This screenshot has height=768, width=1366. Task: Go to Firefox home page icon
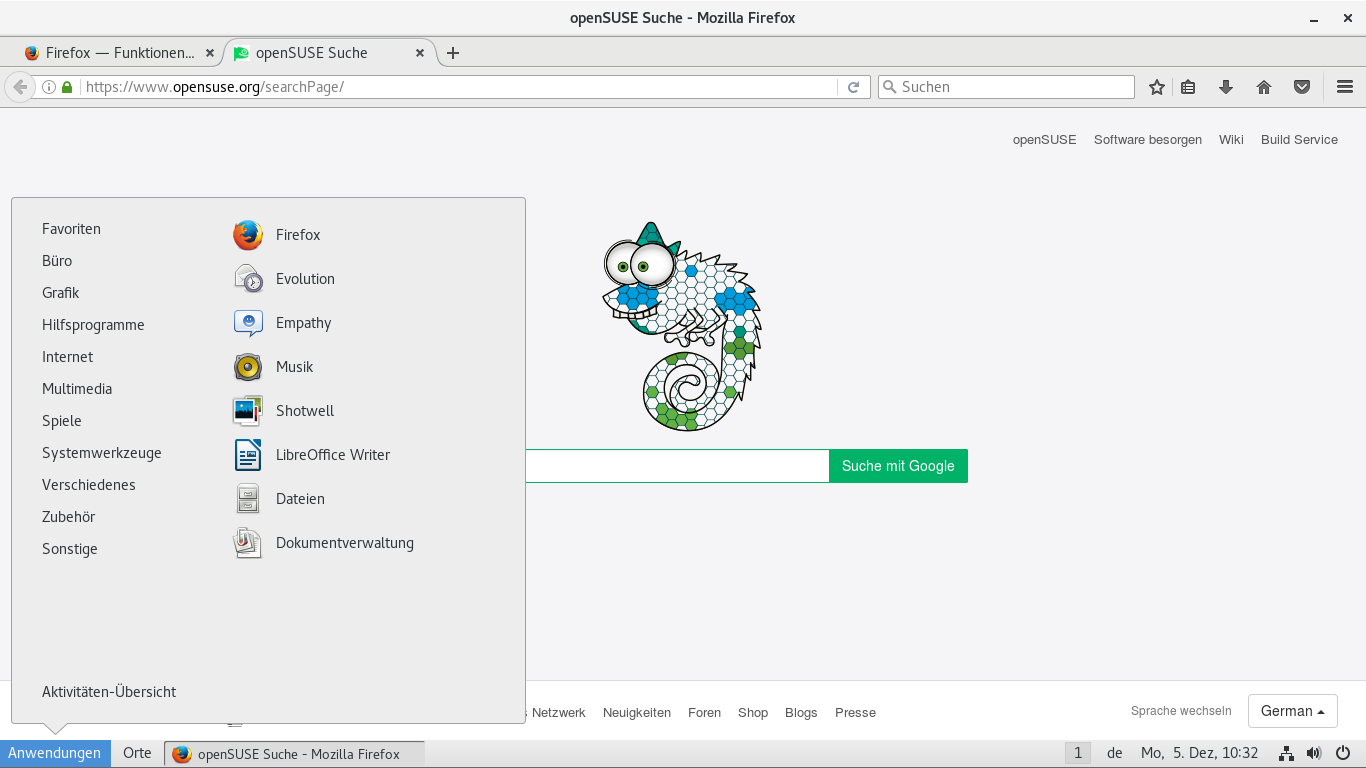pos(1264,87)
